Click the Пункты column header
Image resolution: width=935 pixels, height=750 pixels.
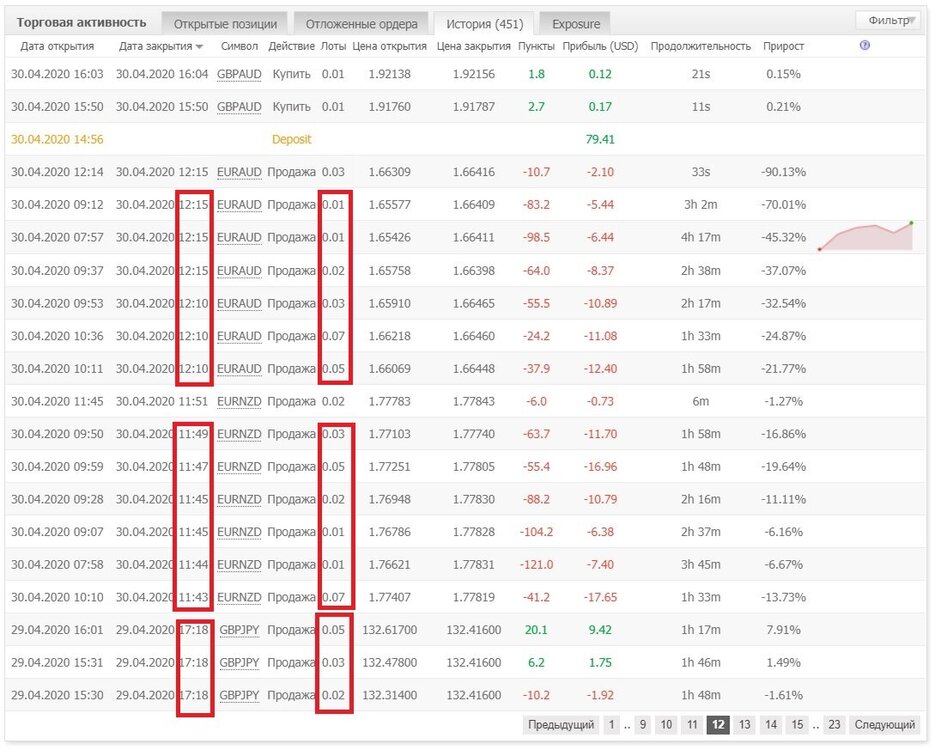tap(536, 46)
